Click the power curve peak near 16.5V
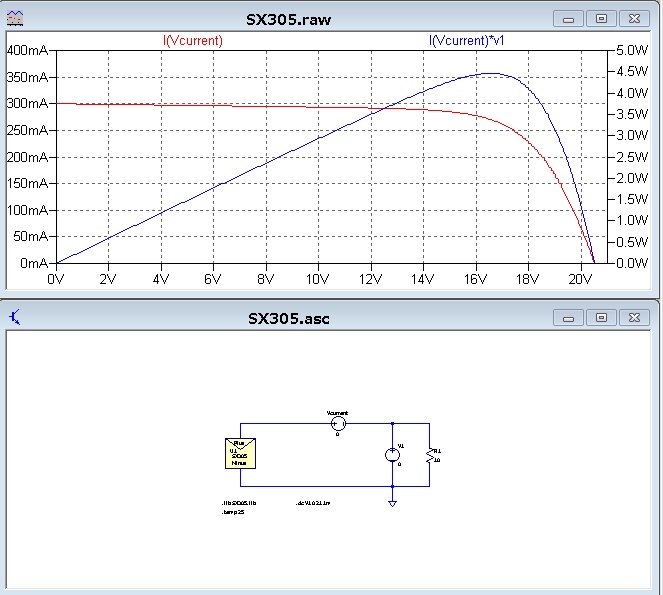Image resolution: width=663 pixels, height=595 pixels. click(x=490, y=74)
